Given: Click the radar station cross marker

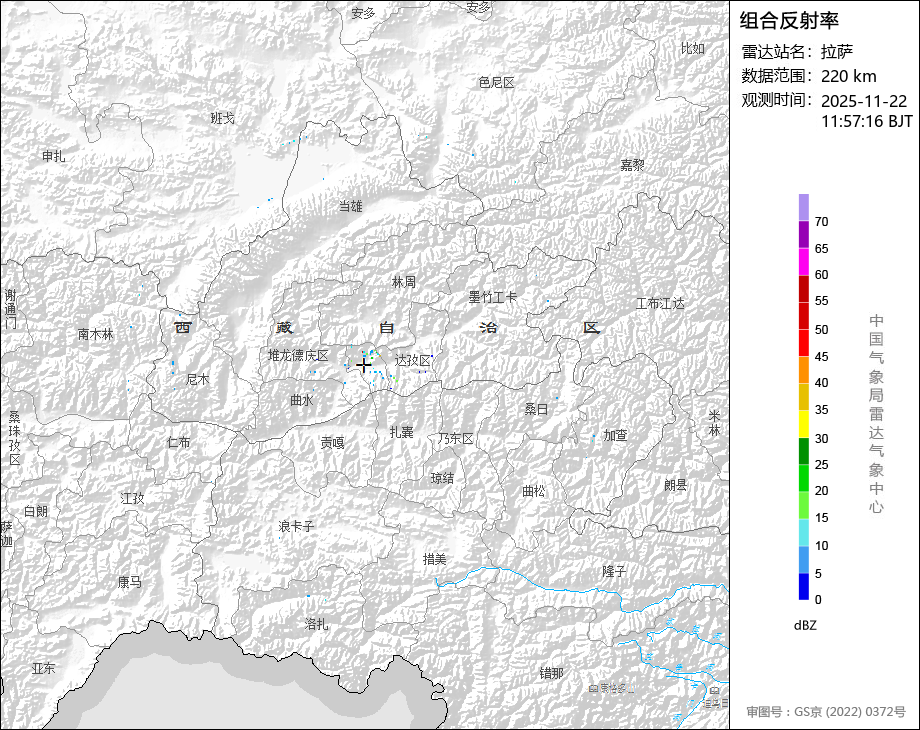Looking at the screenshot, I should (364, 366).
